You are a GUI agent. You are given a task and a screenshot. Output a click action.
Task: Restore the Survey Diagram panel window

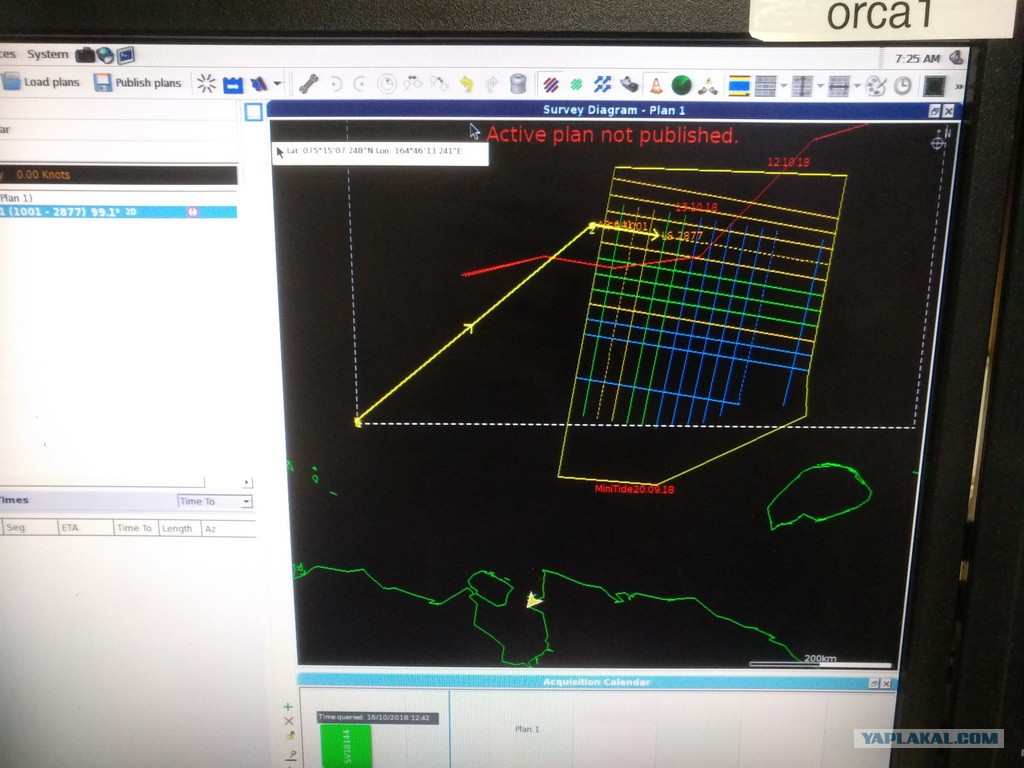pyautogui.click(x=934, y=112)
